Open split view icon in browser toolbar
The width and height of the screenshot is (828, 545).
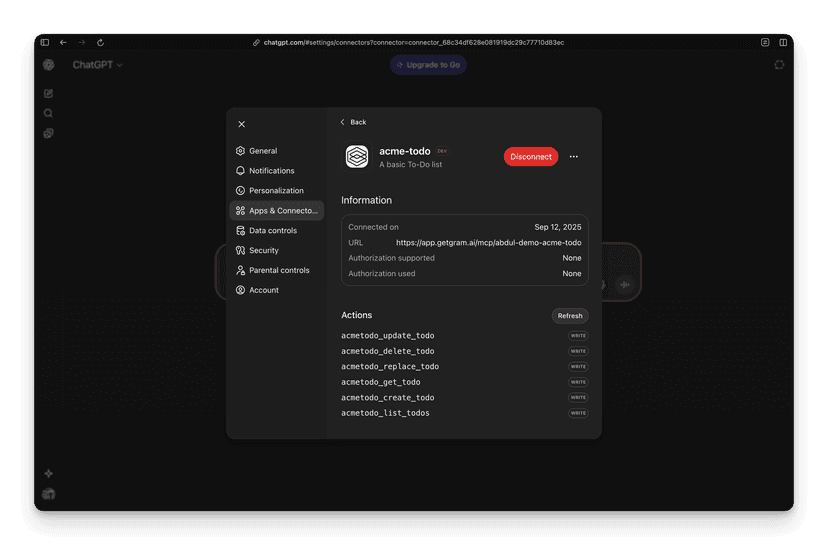point(783,42)
